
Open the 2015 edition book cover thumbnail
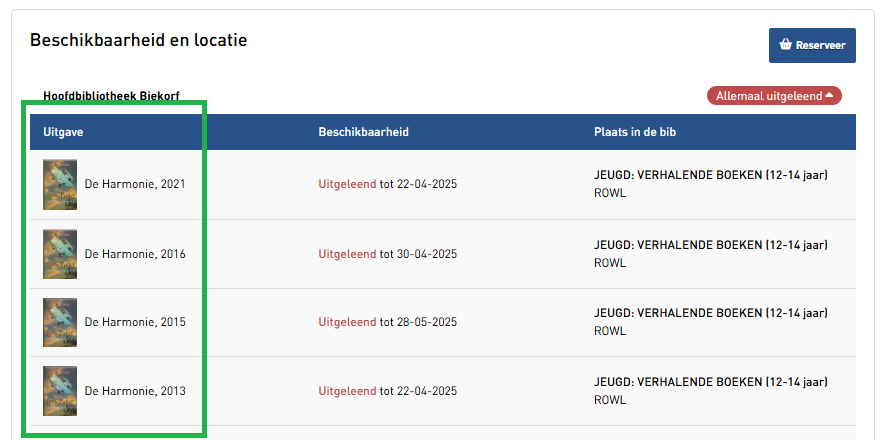60,322
